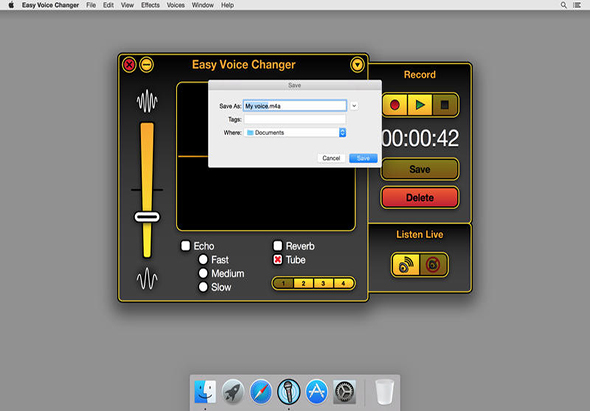Select preset segment 3
The height and width of the screenshot is (411, 590).
(x=323, y=283)
